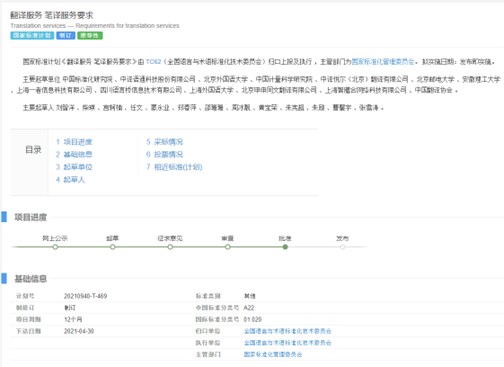Click the international classification 01.020
Image resolution: width=504 pixels, height=367 pixels.
pyautogui.click(x=253, y=319)
